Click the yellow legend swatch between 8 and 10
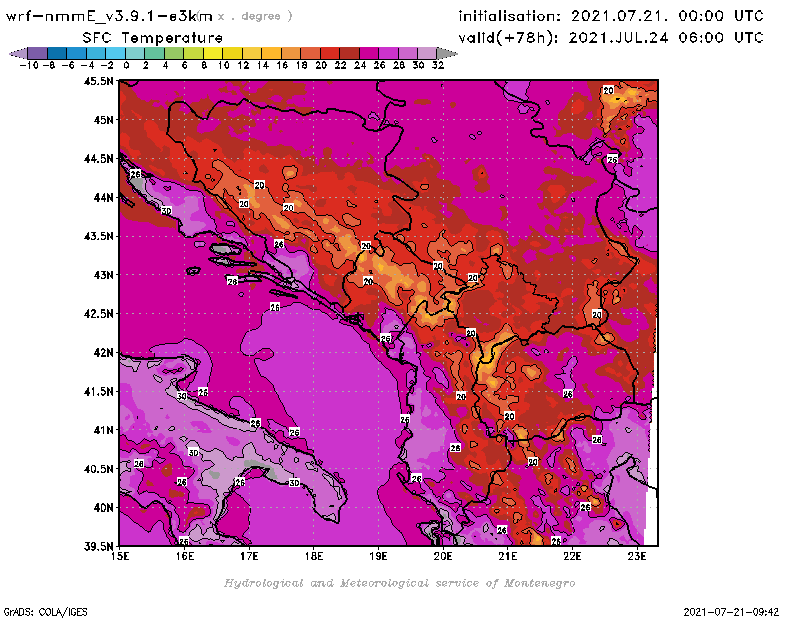The width and height of the screenshot is (800, 618). tap(213, 53)
